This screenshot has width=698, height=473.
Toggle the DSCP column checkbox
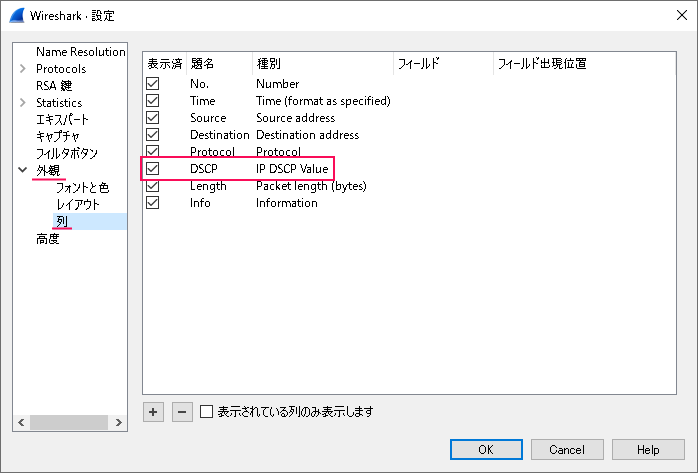[x=153, y=169]
